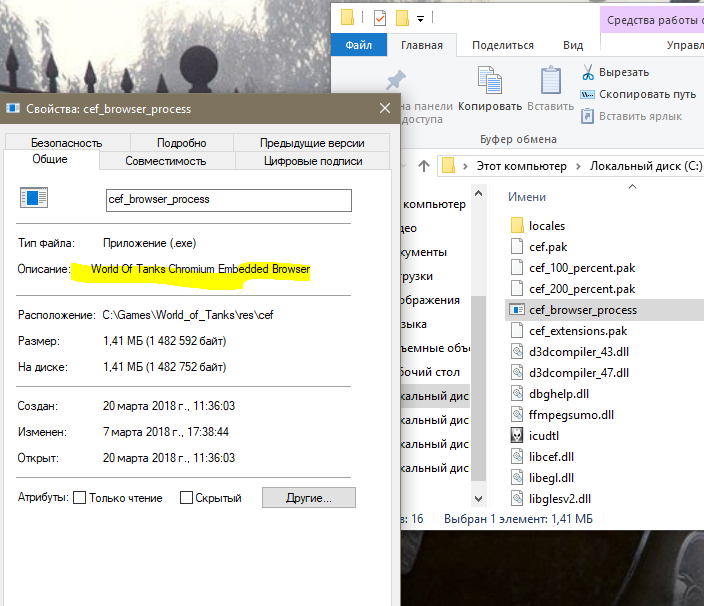Click Вставить ярлык in the ribbon
This screenshot has width=704, height=606.
pyautogui.click(x=640, y=116)
